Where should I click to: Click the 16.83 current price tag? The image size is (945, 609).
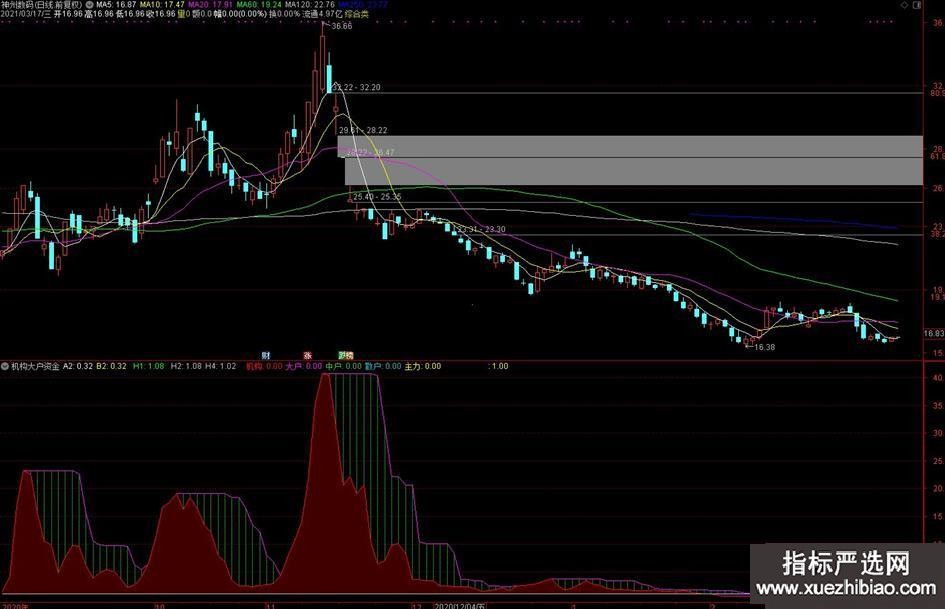pos(933,333)
